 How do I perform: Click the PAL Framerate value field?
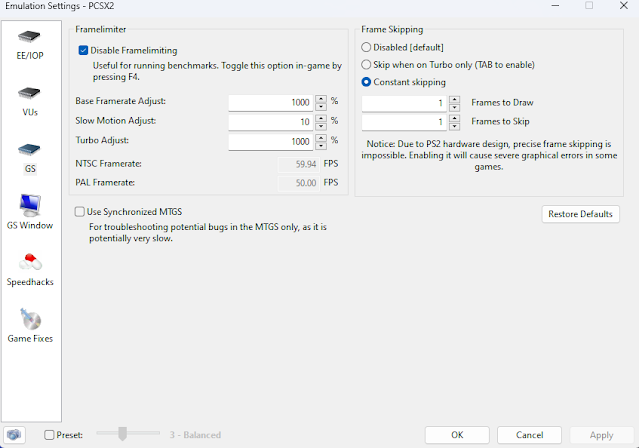click(298, 183)
